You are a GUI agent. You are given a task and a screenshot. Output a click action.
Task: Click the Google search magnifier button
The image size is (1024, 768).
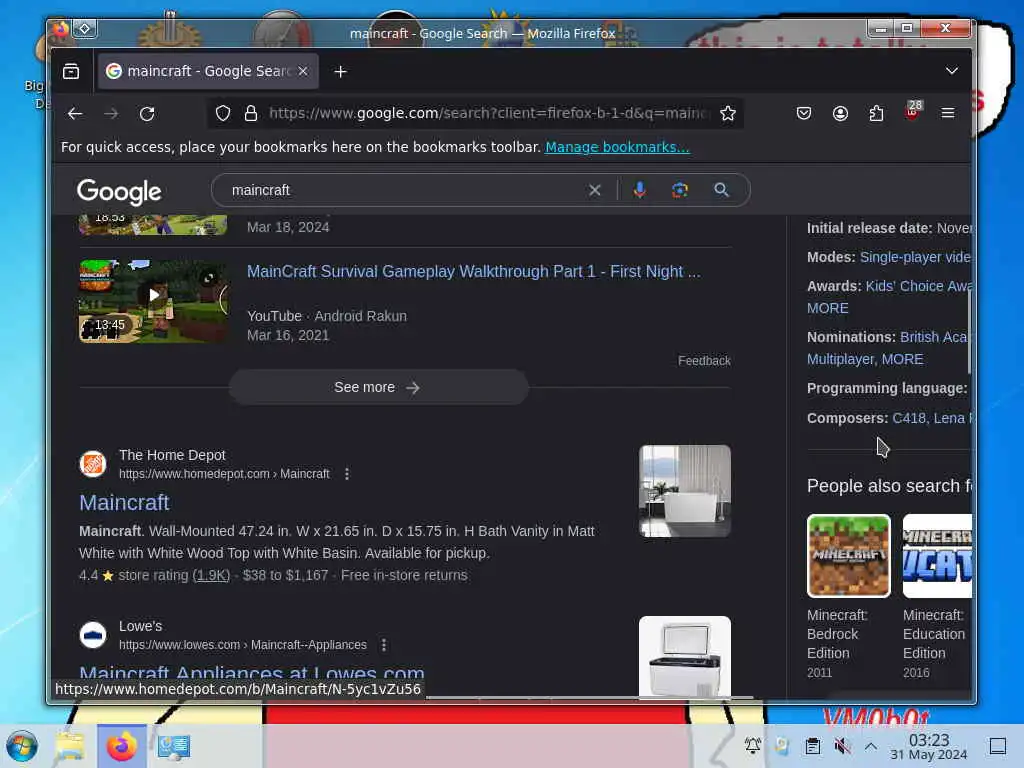click(x=721, y=190)
